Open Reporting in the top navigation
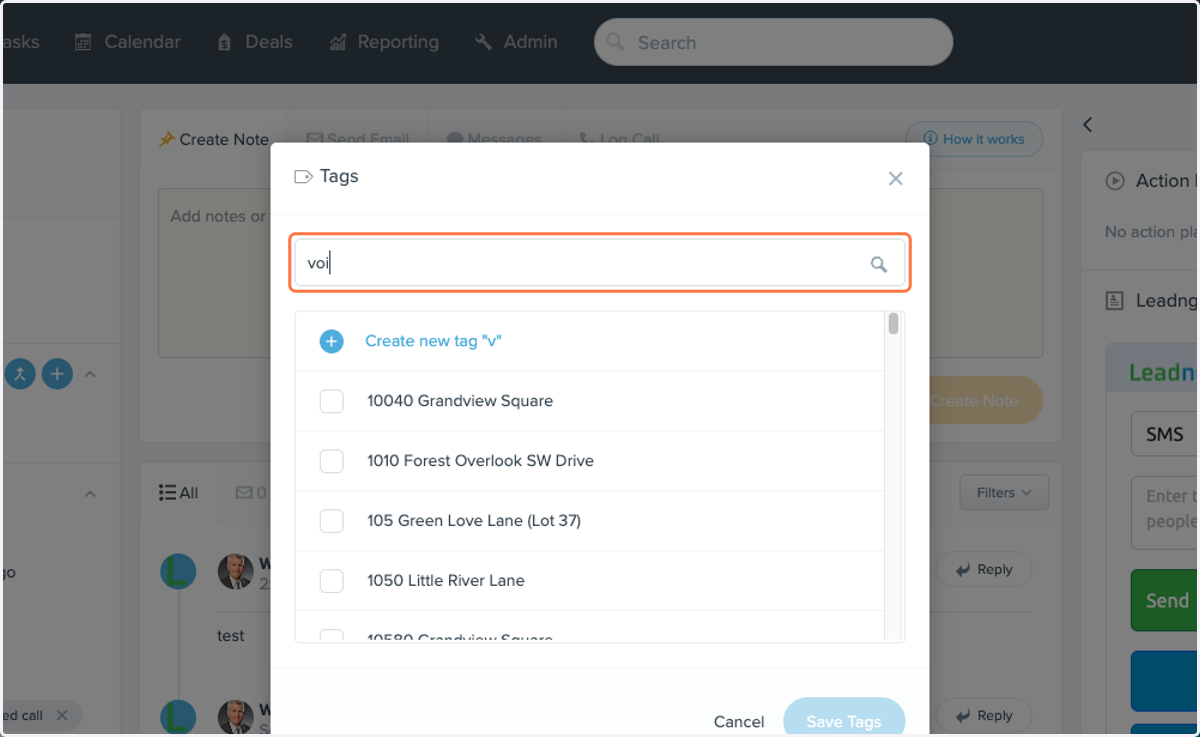 click(x=384, y=42)
